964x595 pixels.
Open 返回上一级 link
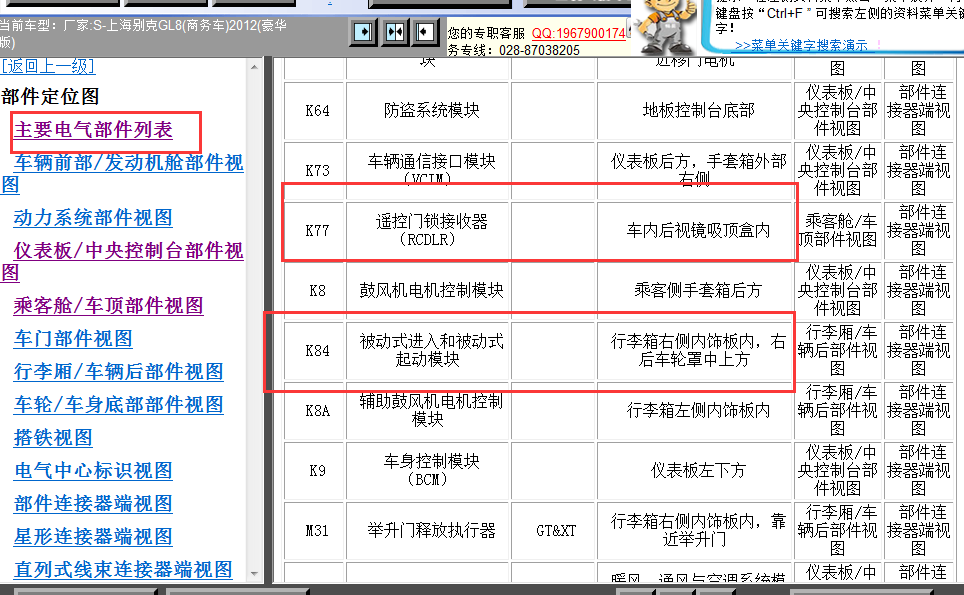point(48,66)
